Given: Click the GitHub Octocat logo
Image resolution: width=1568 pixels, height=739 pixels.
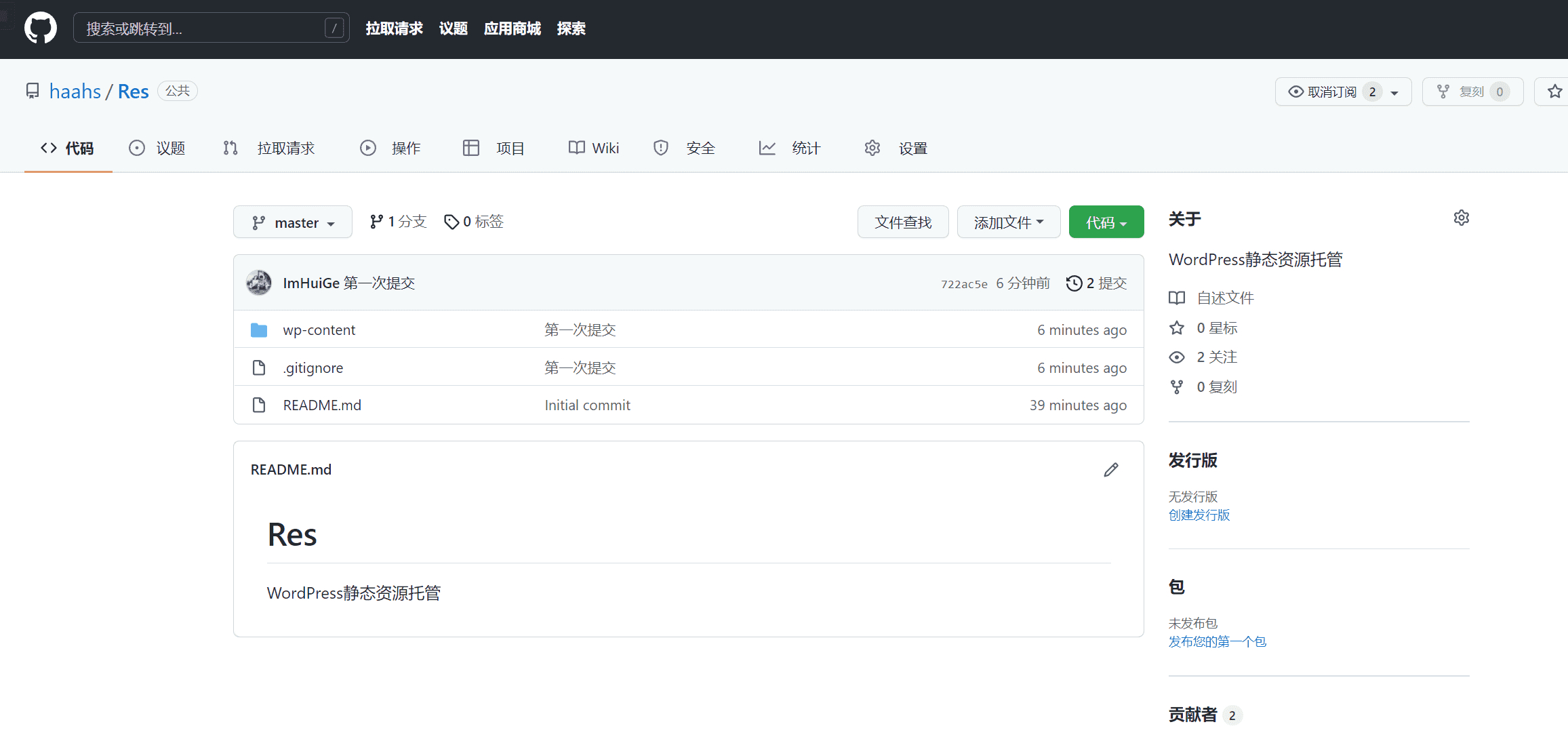Looking at the screenshot, I should (41, 28).
